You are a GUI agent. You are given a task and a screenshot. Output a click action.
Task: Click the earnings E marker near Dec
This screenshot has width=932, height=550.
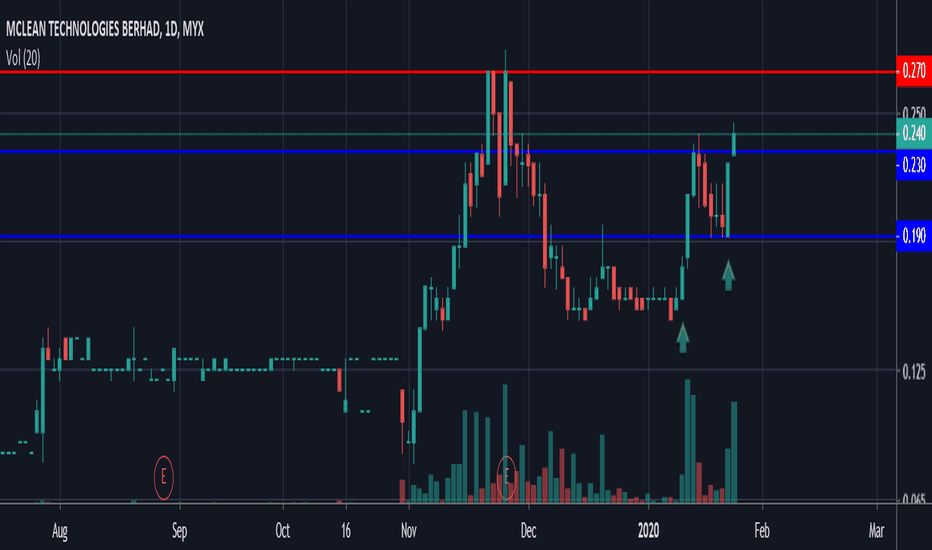coord(506,477)
